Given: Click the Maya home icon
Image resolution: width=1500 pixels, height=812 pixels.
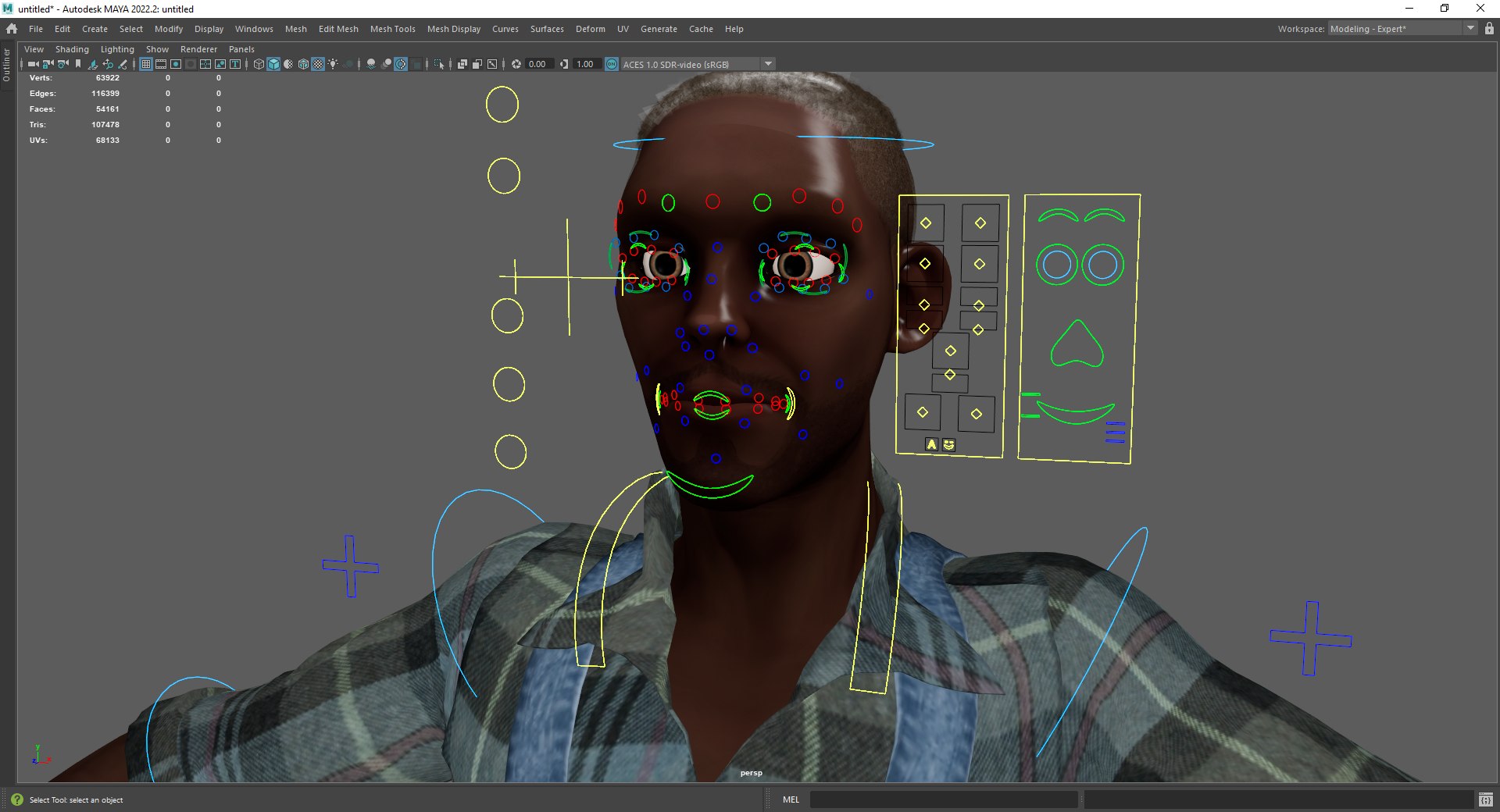Looking at the screenshot, I should [12, 29].
